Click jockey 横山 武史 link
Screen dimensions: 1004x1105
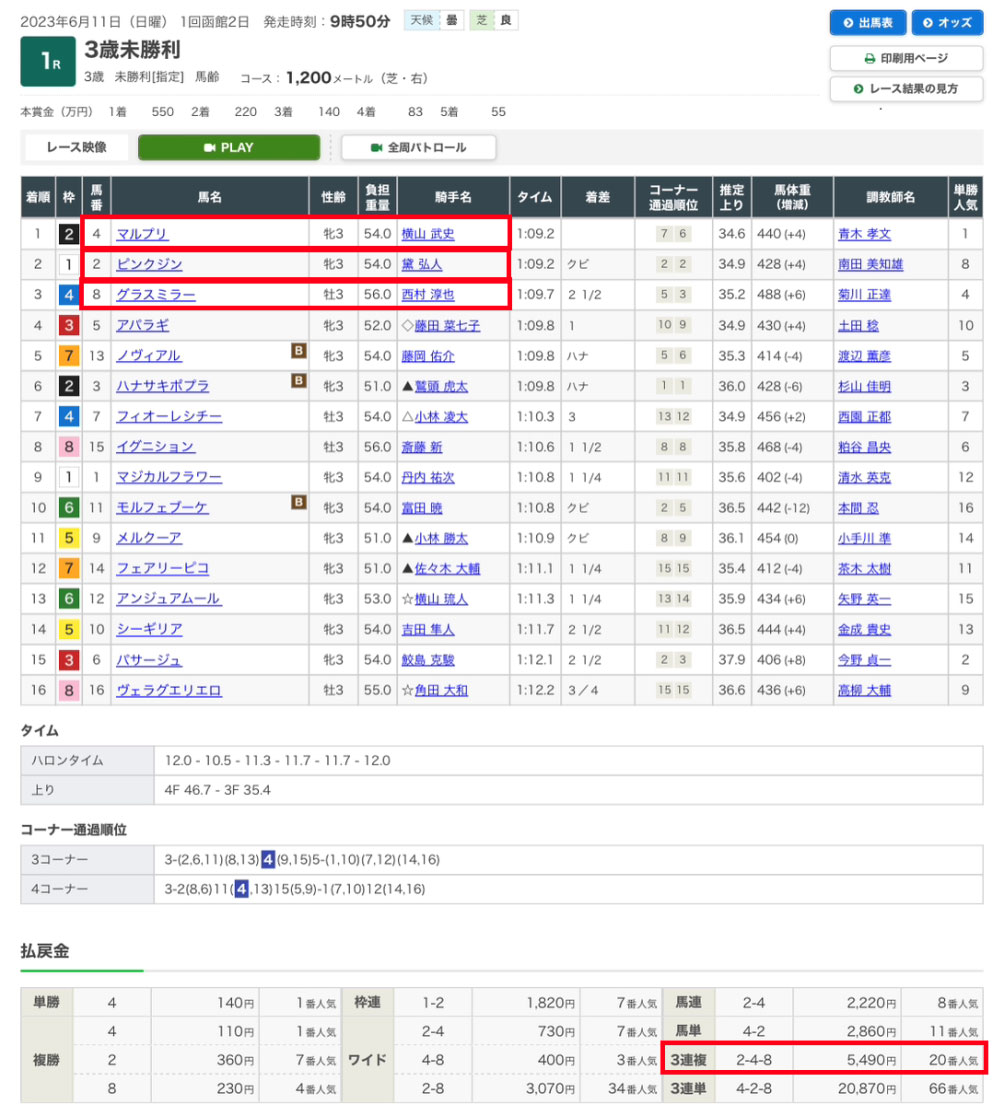click(427, 234)
